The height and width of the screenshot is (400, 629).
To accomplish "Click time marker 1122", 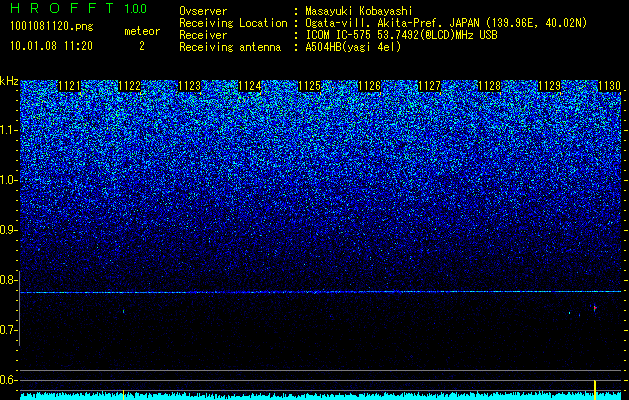I will tap(130, 86).
